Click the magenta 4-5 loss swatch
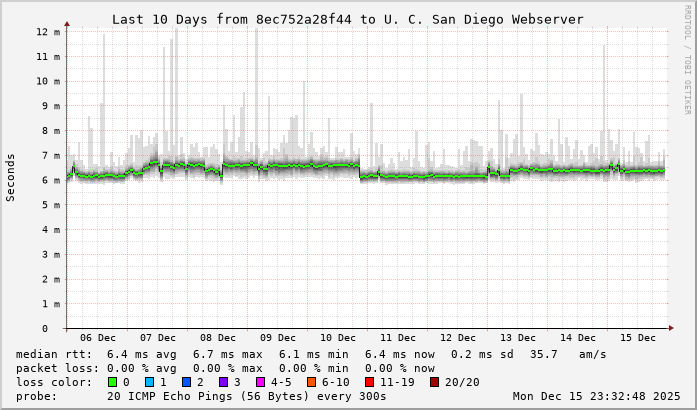697x410 pixels. click(263, 382)
